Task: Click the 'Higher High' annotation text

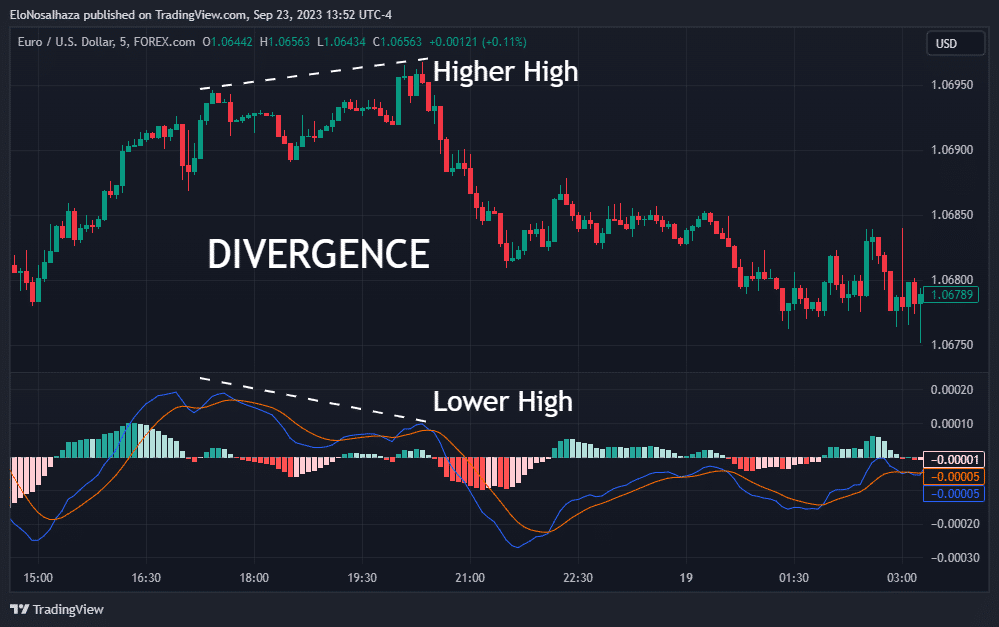Action: (x=505, y=71)
